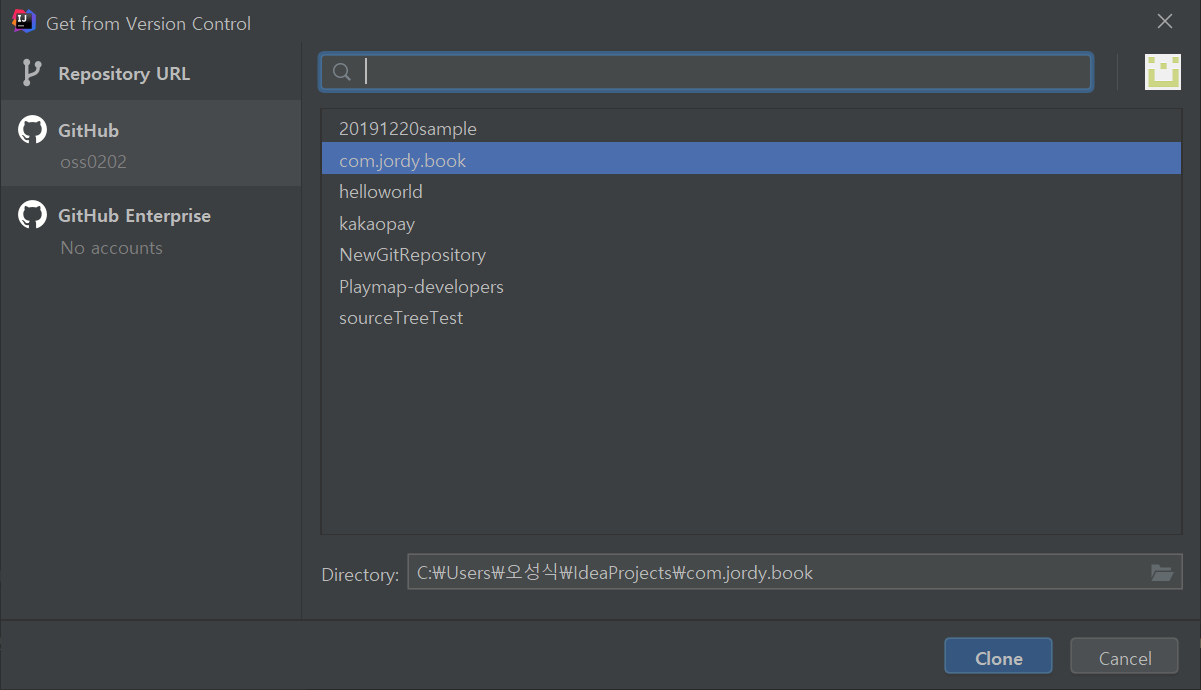Select NewGitRepository in the list
Screen dimensions: 1201x690
tap(751, 254)
